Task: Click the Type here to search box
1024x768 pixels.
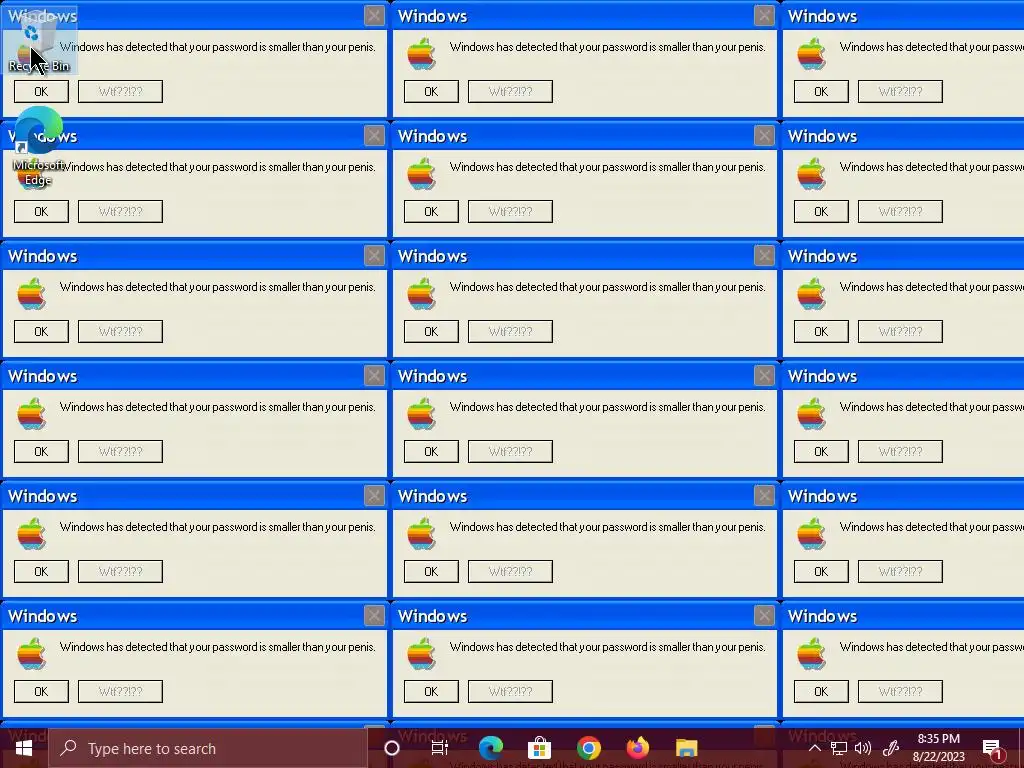Action: [x=208, y=748]
